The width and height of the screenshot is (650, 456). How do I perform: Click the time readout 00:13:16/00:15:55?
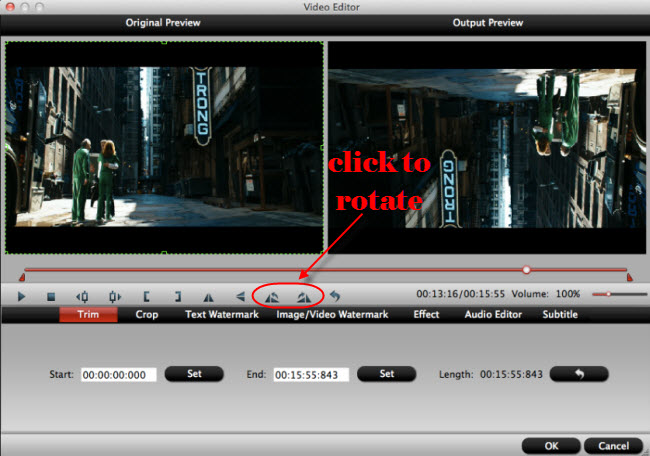click(x=461, y=294)
